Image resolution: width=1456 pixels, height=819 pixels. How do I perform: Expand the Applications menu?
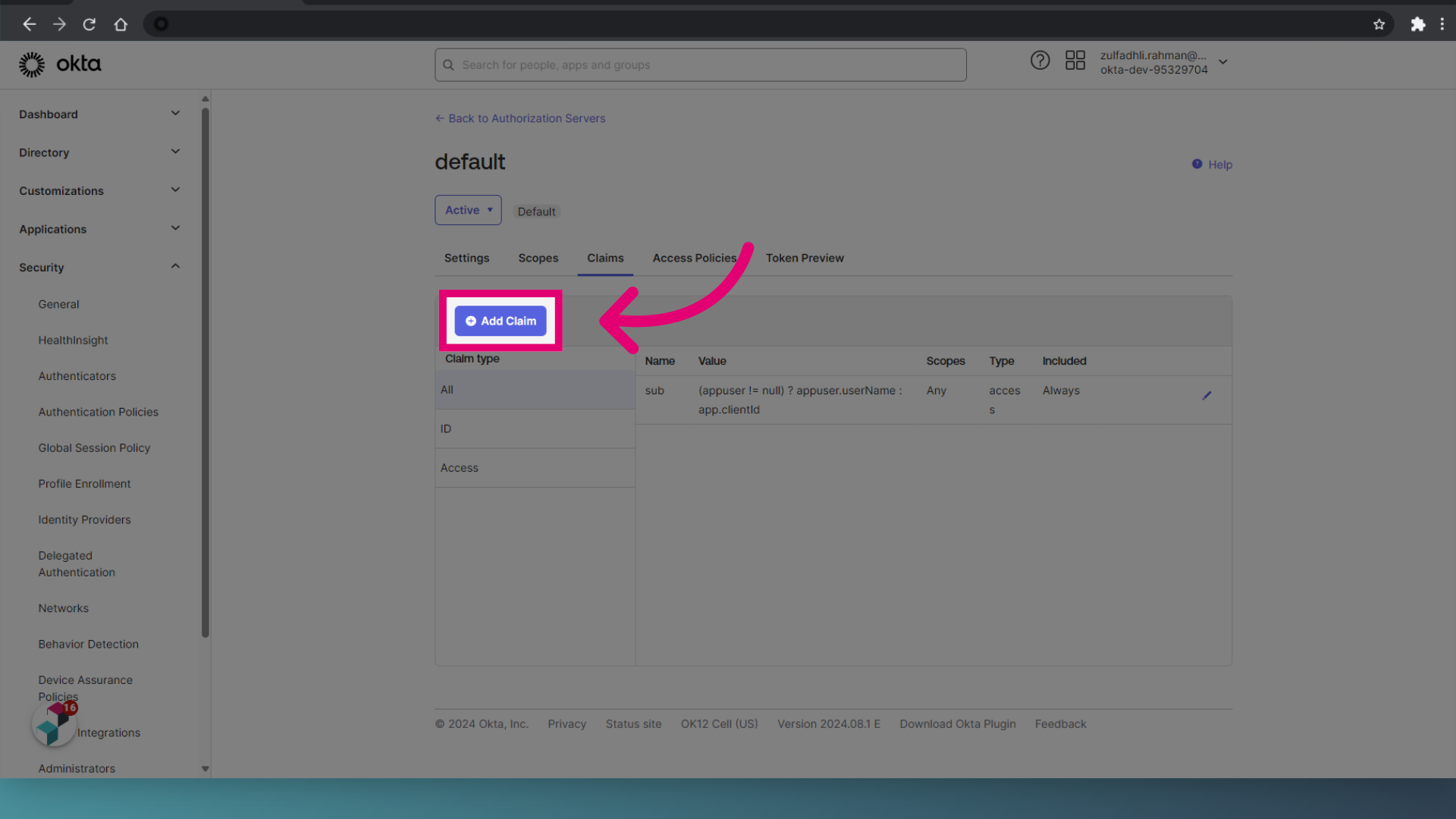100,229
